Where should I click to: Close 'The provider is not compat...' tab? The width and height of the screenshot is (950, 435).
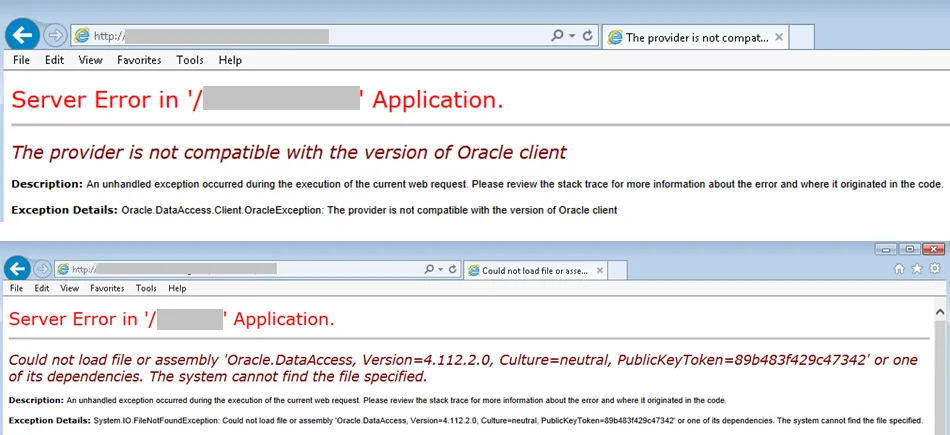tap(779, 37)
